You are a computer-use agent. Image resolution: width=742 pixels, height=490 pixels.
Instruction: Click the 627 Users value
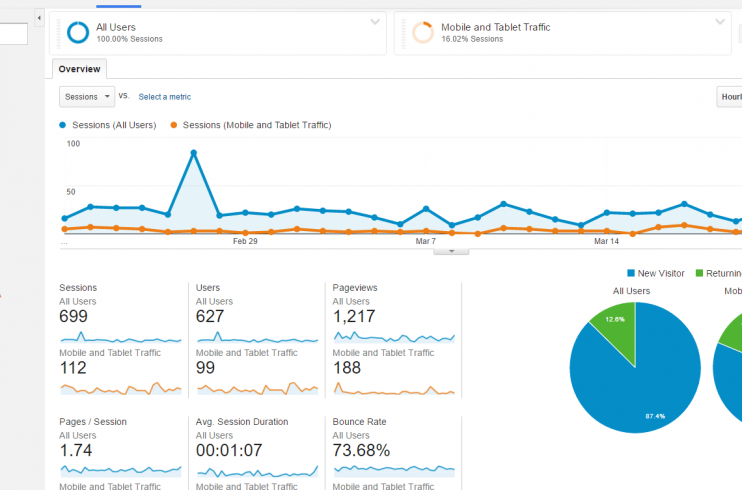click(x=210, y=316)
